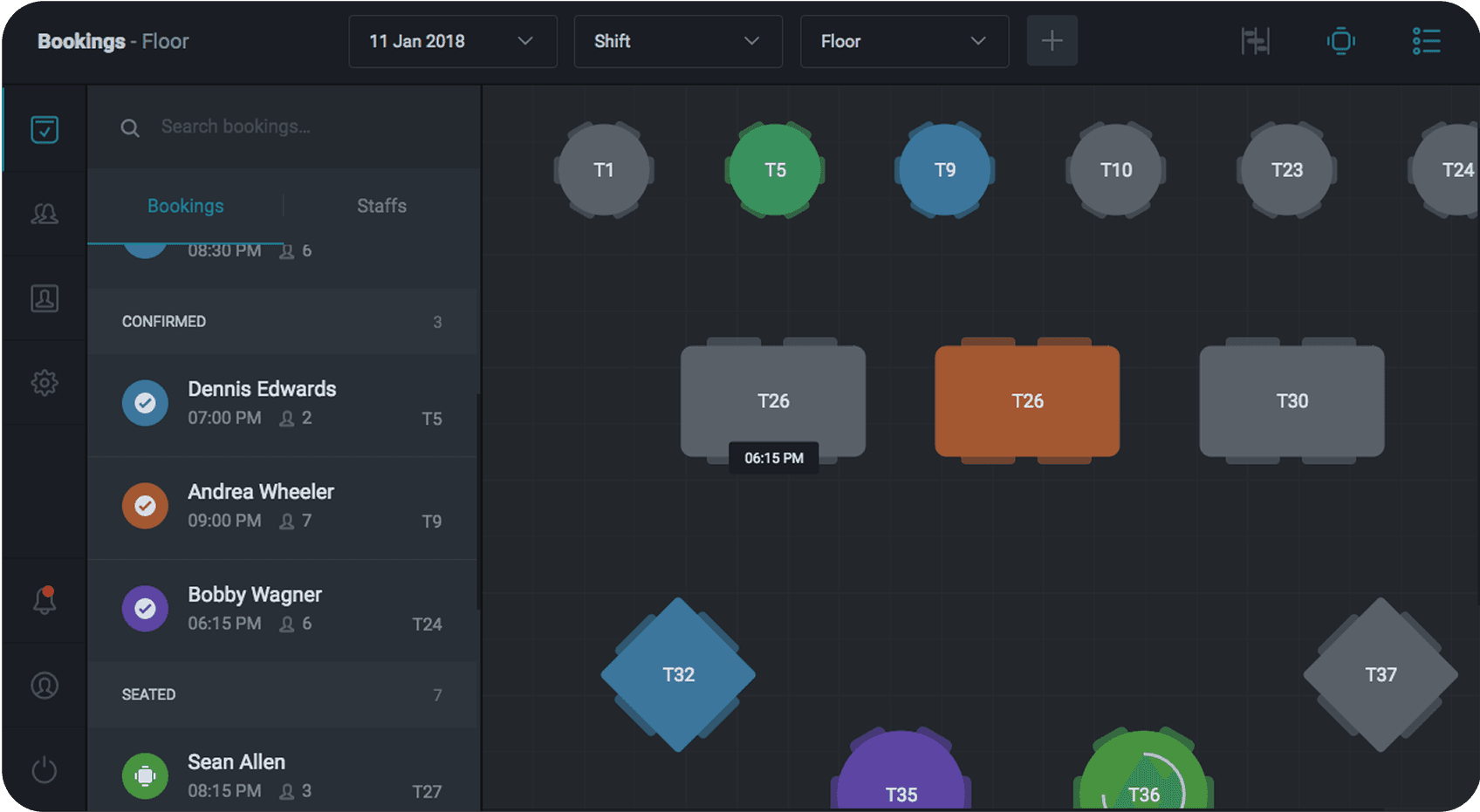Switch to timeline view icon
This screenshot has height=812, width=1480.
(1255, 41)
